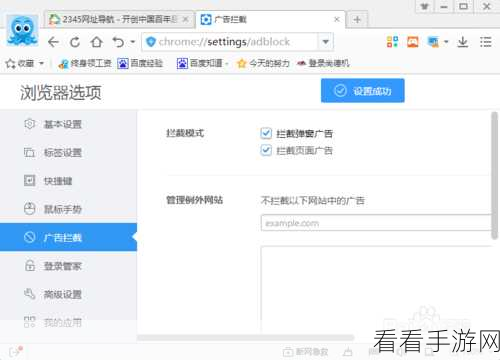Viewport: 500px width, 360px height.
Task: Select 高级设置 in the sidebar
Action: tap(68, 294)
